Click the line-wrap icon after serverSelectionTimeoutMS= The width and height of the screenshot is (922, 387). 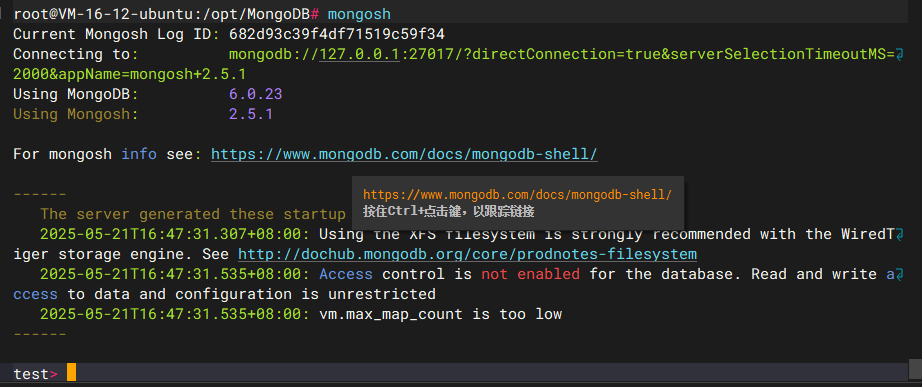[x=898, y=55]
